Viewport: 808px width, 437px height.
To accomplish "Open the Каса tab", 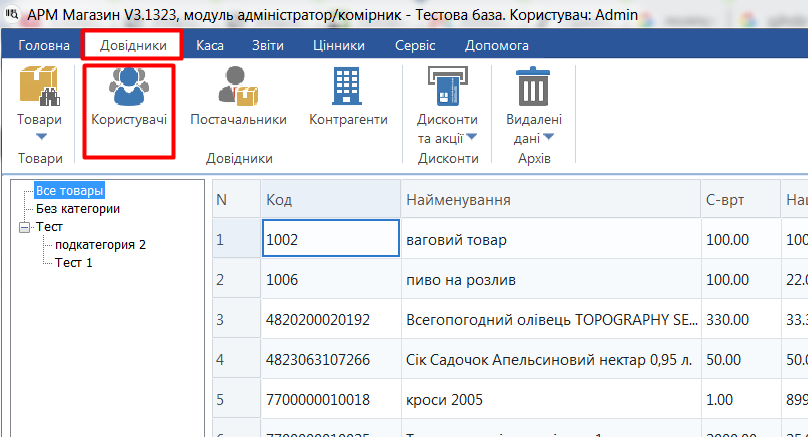I will click(x=210, y=45).
